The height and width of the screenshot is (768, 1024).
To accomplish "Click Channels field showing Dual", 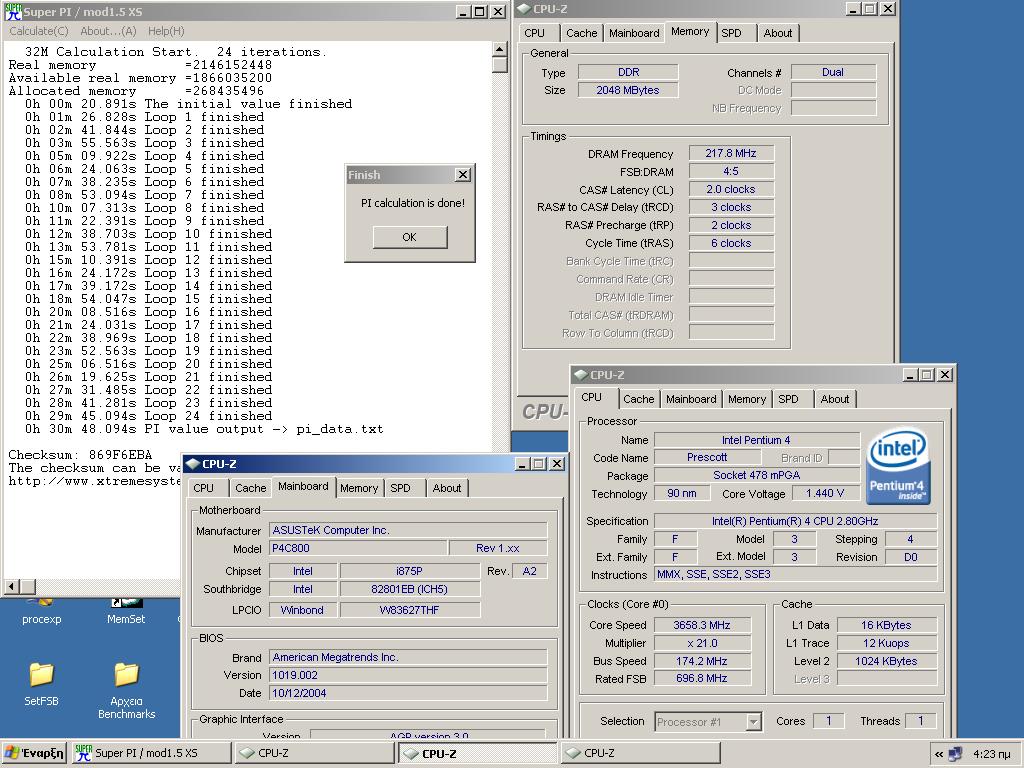I will pyautogui.click(x=833, y=72).
